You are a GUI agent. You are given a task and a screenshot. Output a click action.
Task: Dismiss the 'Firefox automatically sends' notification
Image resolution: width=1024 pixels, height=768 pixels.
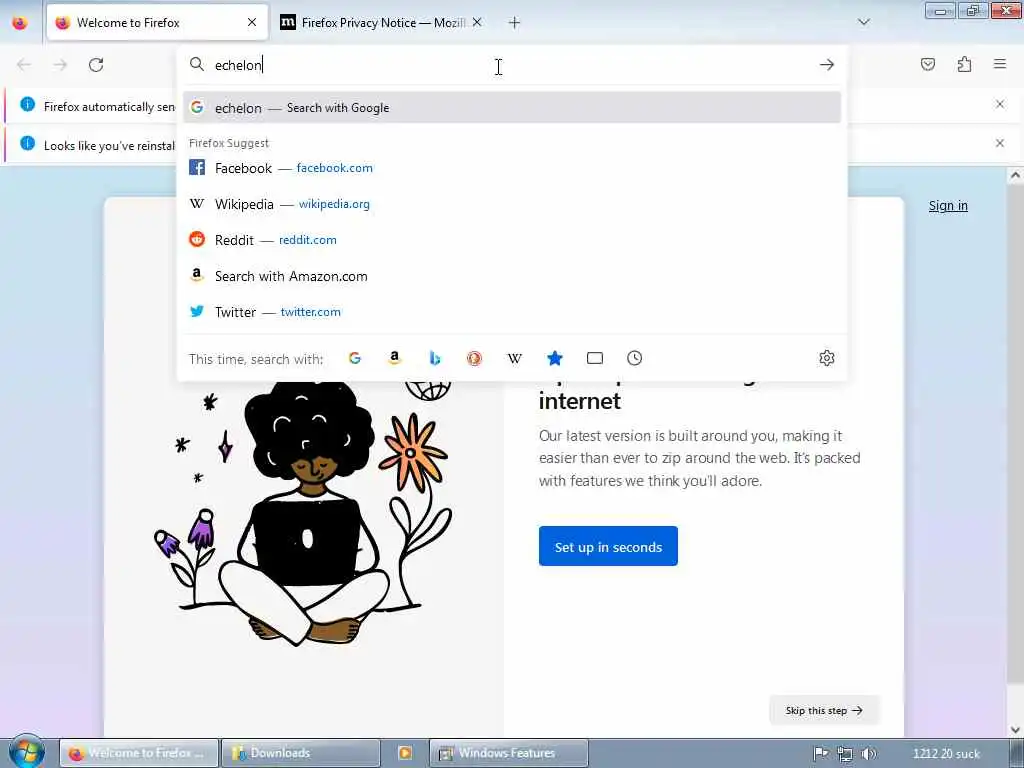(x=1000, y=104)
